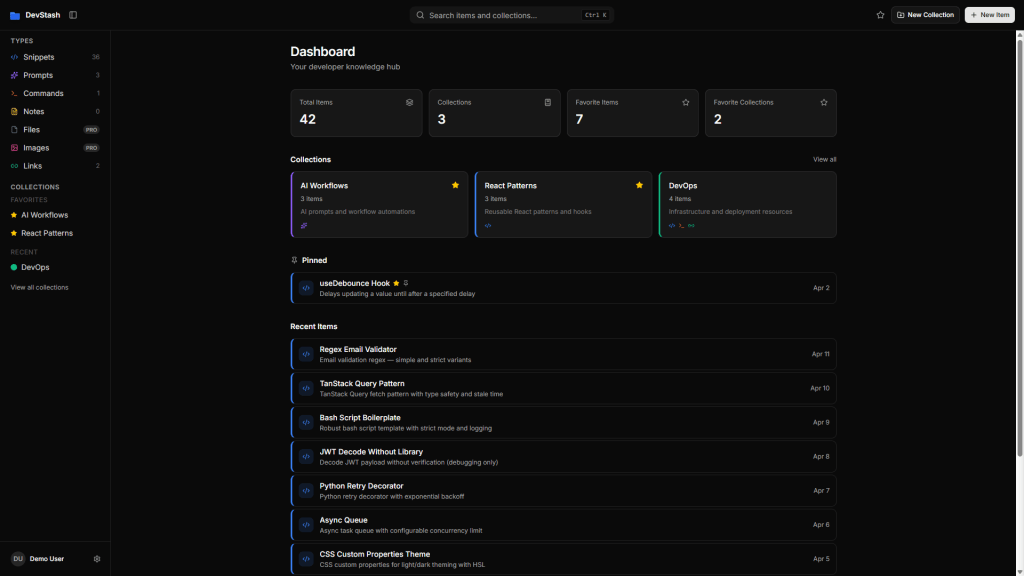1024x576 pixels.
Task: Select Snippets in the Types sidebar
Action: click(x=39, y=57)
